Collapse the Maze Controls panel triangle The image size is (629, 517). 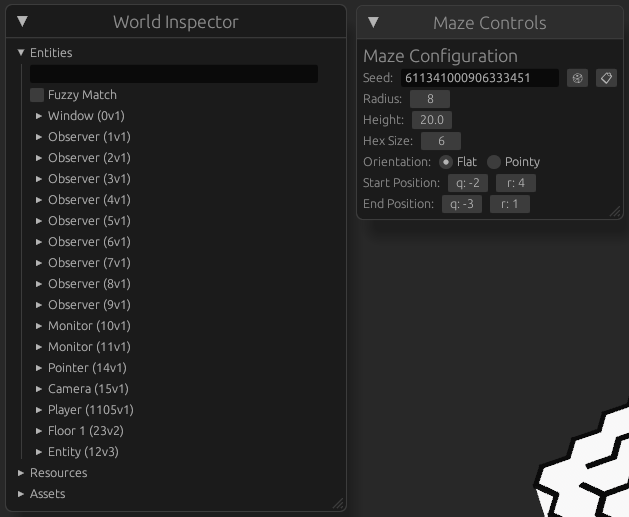[x=373, y=22]
